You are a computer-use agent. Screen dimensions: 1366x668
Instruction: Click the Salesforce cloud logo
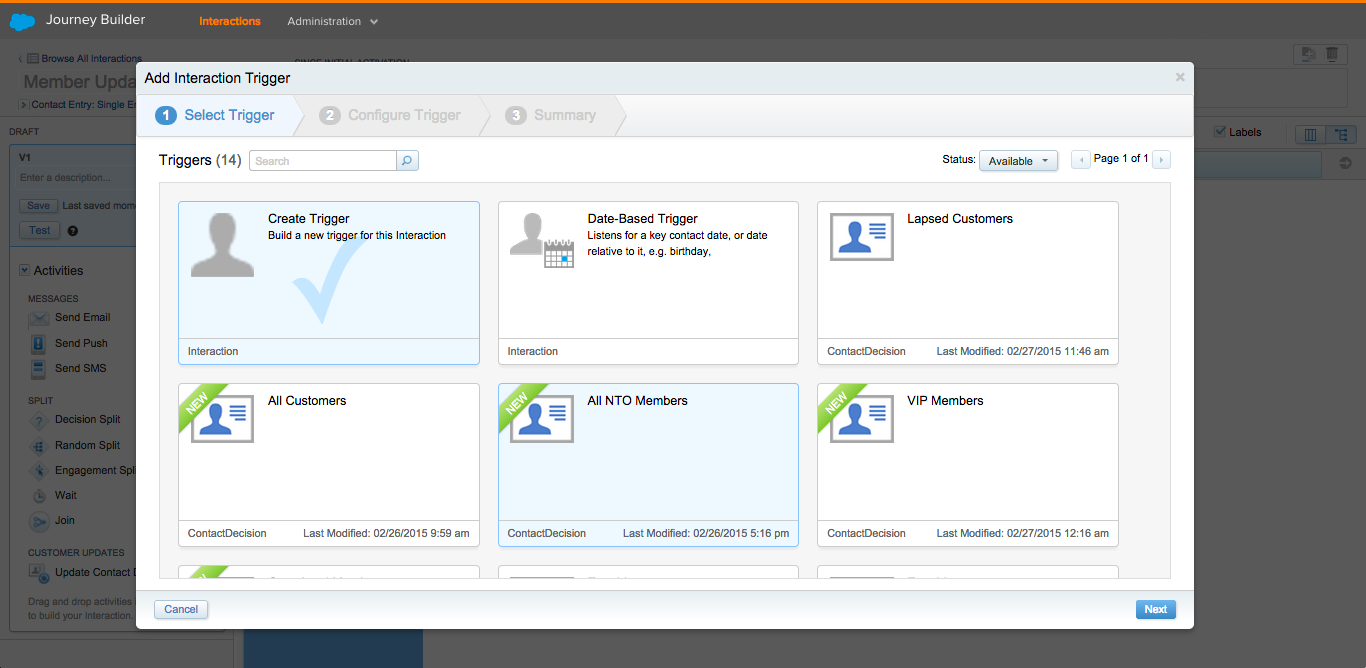coord(22,21)
